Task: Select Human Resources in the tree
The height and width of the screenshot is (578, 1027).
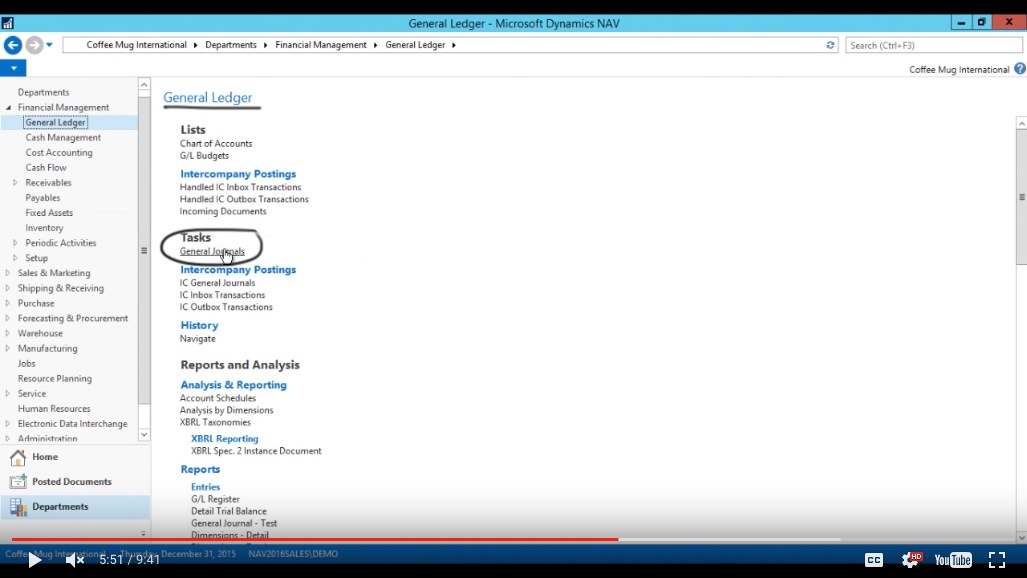Action: (54, 409)
